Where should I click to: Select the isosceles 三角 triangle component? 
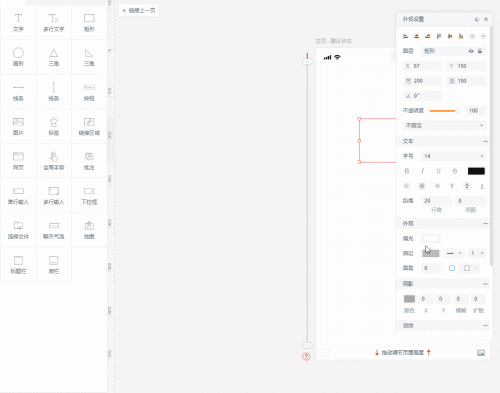tap(54, 57)
